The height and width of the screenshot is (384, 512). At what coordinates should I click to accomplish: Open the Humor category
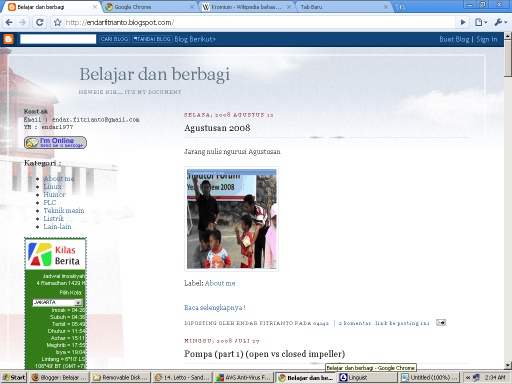pos(54,194)
